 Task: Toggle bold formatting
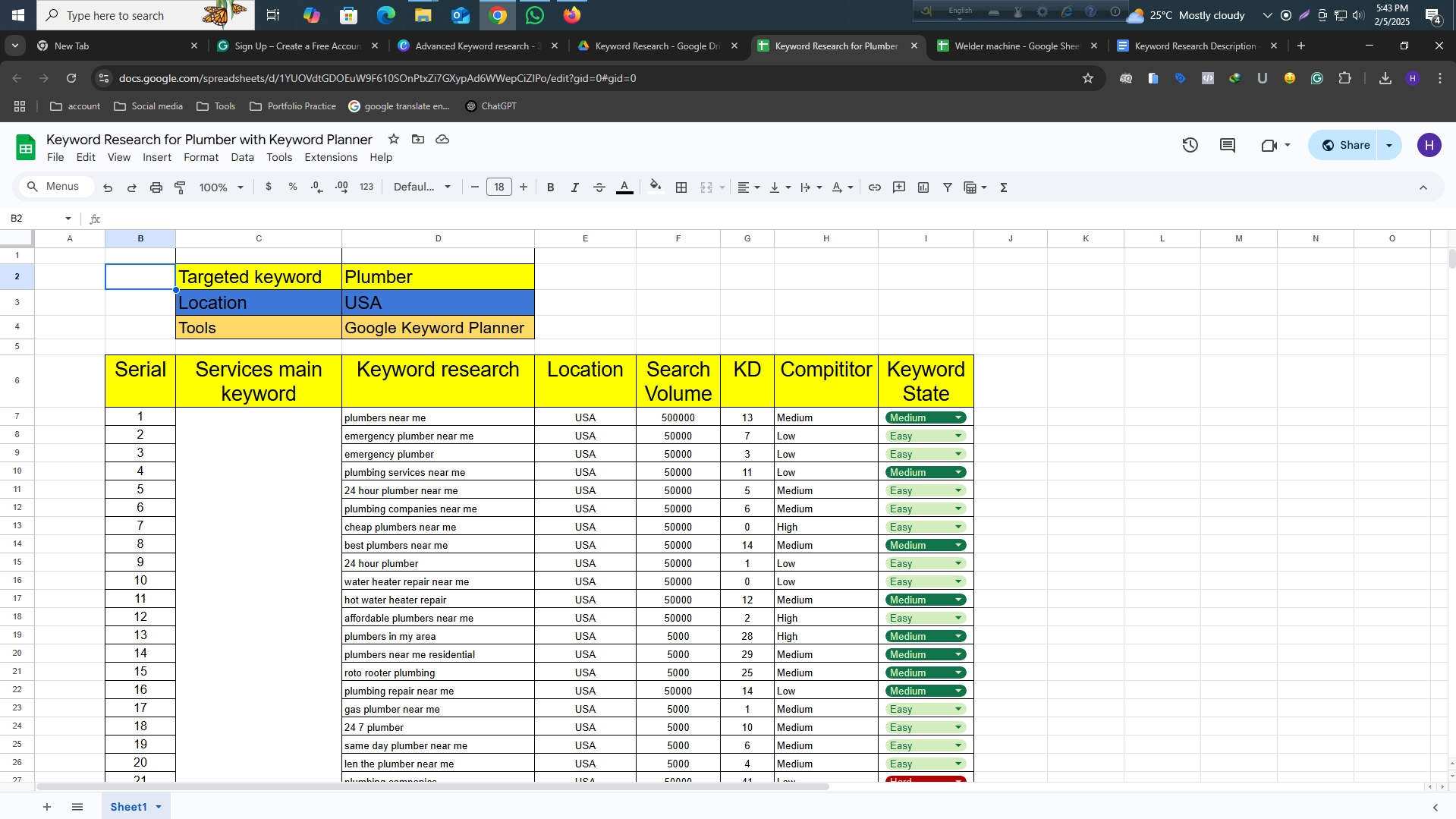pyautogui.click(x=551, y=187)
